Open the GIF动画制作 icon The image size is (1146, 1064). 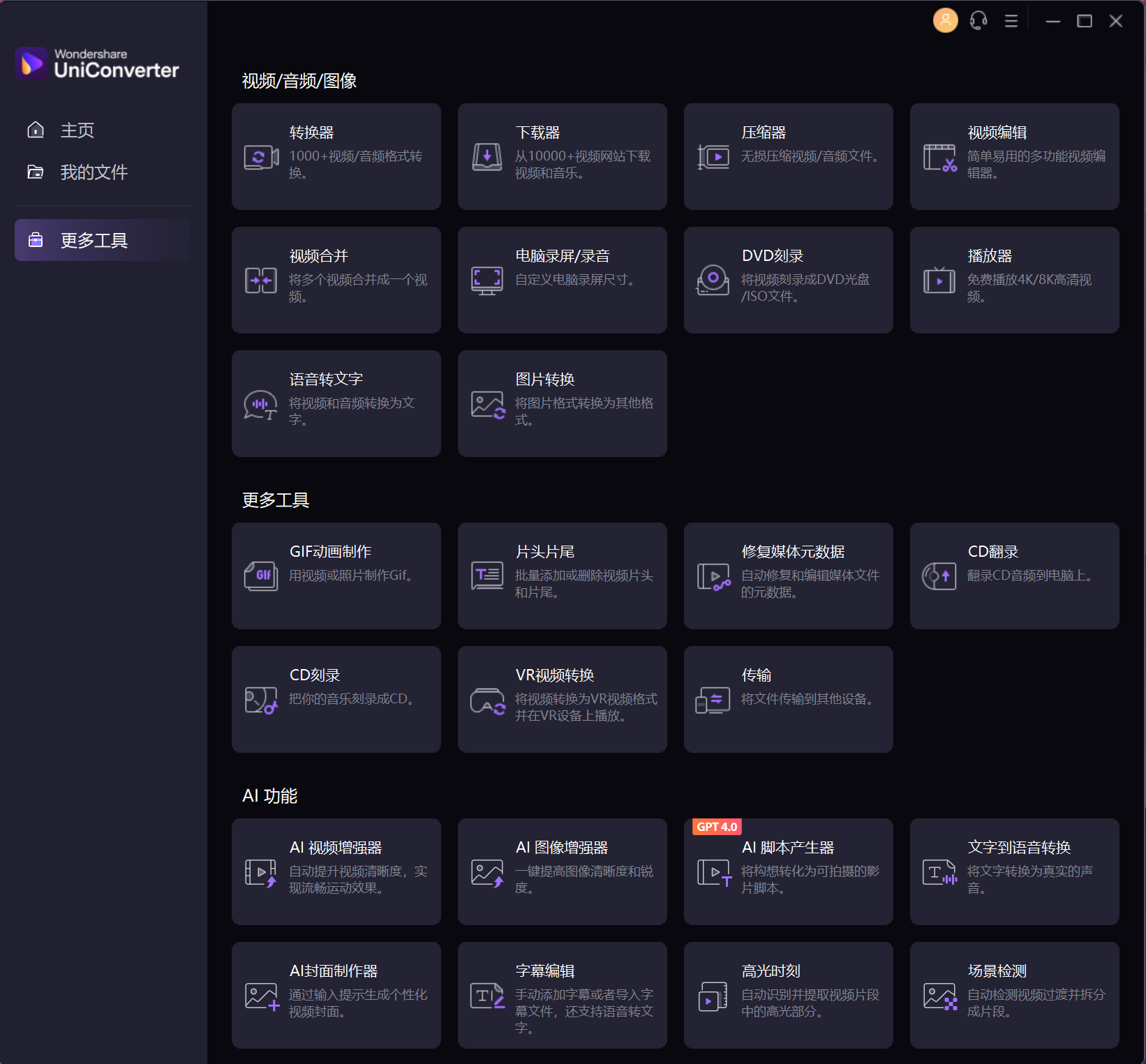[261, 576]
